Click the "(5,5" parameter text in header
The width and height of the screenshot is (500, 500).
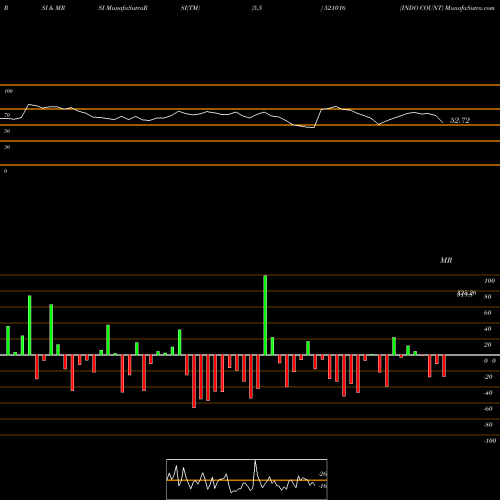pyautogui.click(x=257, y=8)
